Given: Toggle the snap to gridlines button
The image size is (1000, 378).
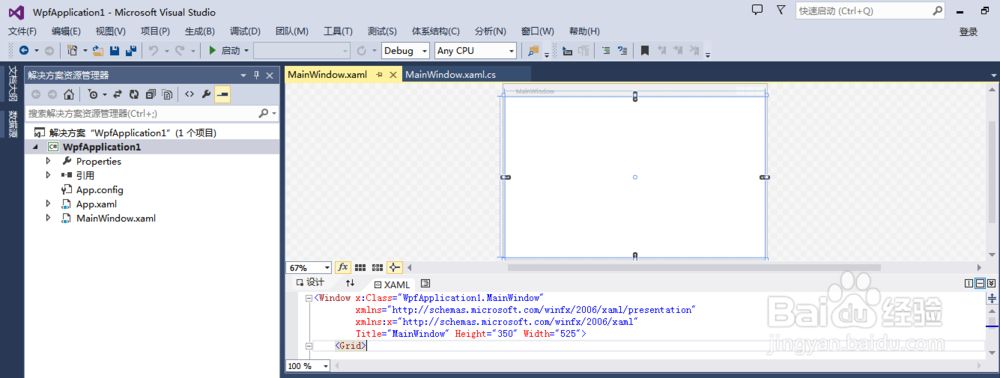Looking at the screenshot, I should (377, 267).
